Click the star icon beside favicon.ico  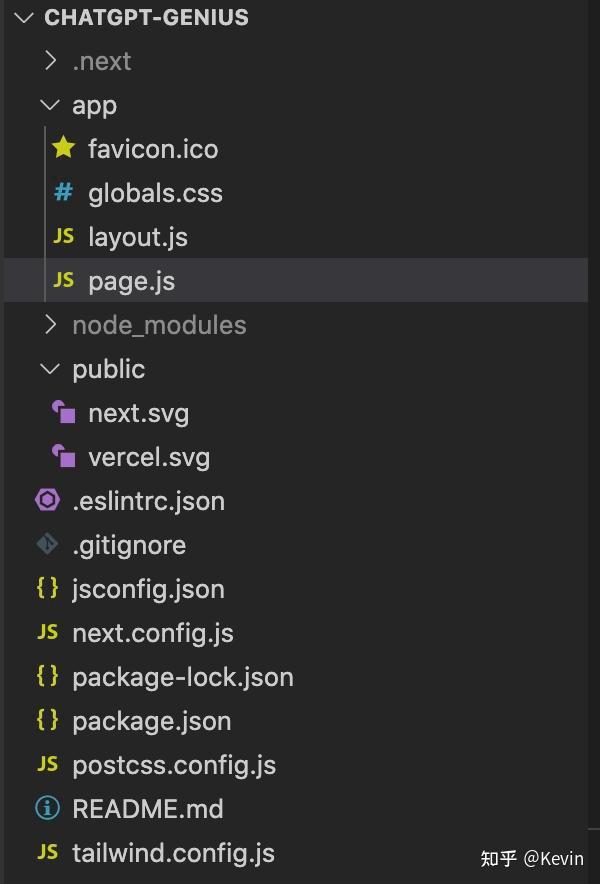pos(64,149)
